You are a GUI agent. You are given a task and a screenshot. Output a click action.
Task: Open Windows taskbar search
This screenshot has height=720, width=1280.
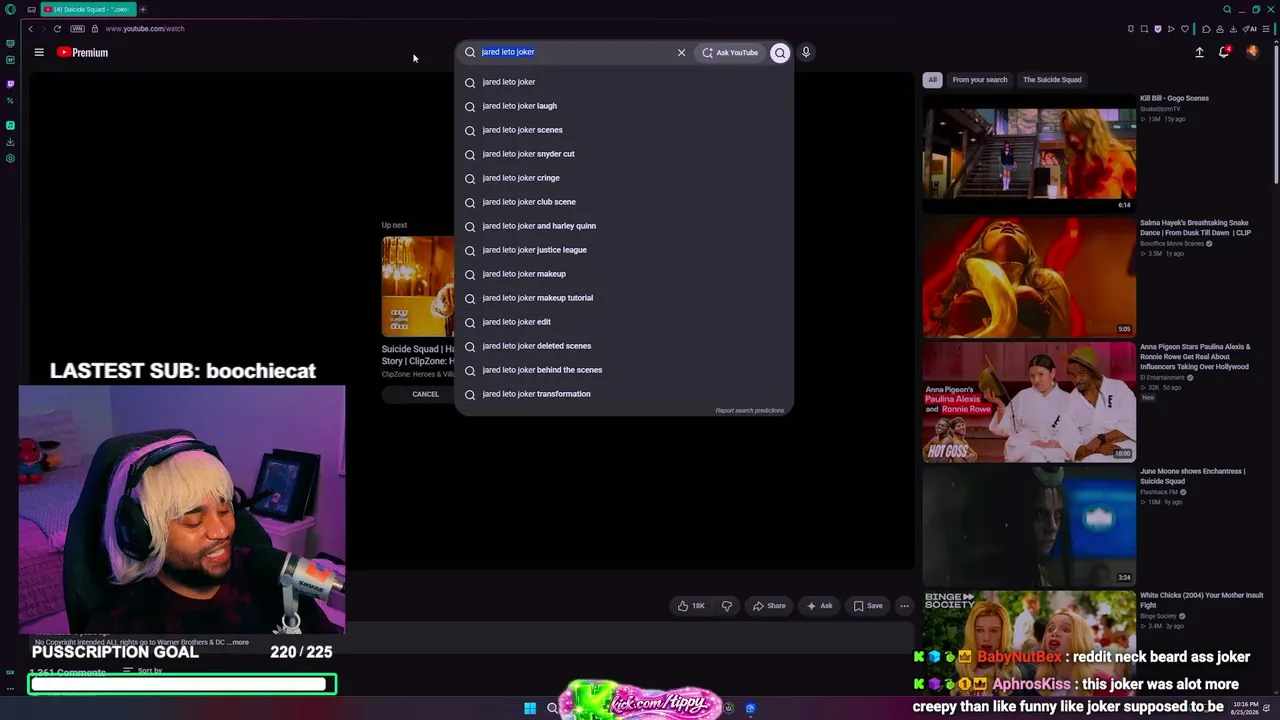click(x=552, y=708)
